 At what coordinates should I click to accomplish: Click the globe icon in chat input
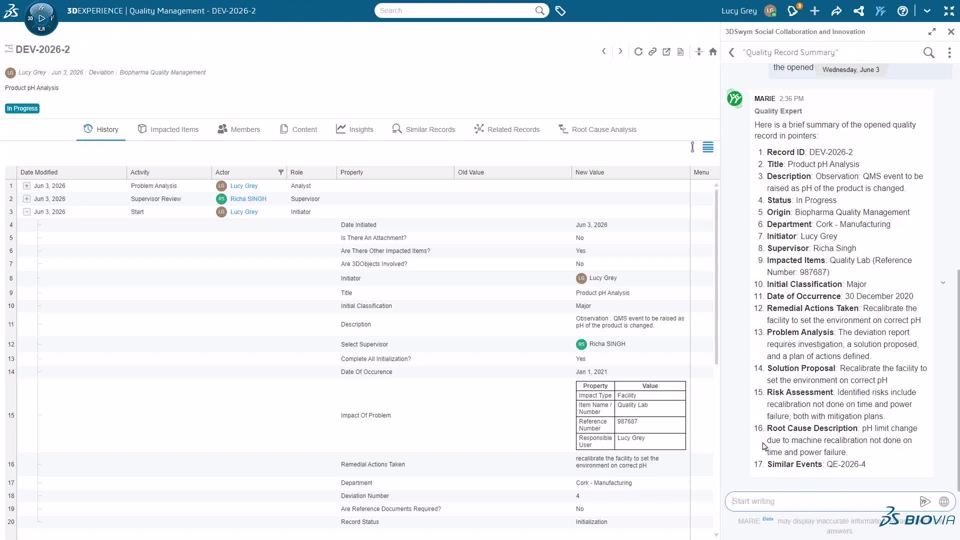[x=944, y=501]
